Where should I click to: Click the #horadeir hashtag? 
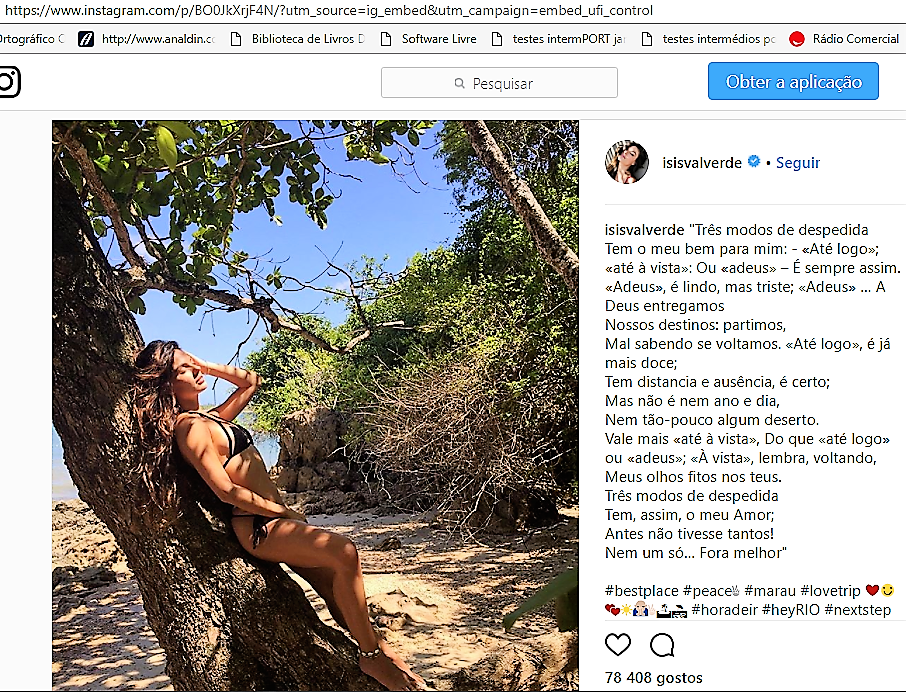point(723,609)
